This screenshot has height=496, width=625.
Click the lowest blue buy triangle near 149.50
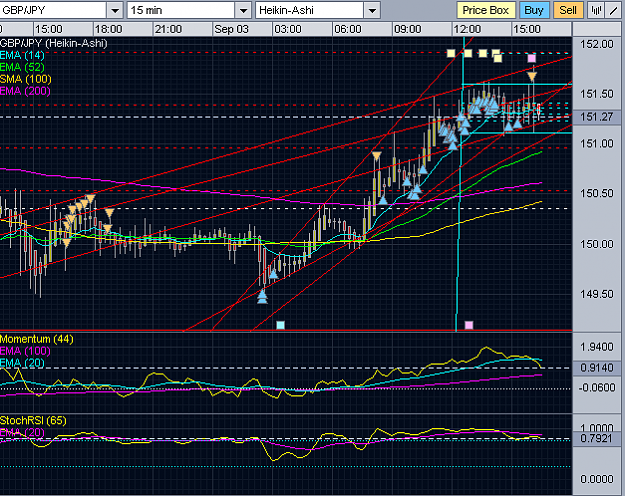point(262,297)
